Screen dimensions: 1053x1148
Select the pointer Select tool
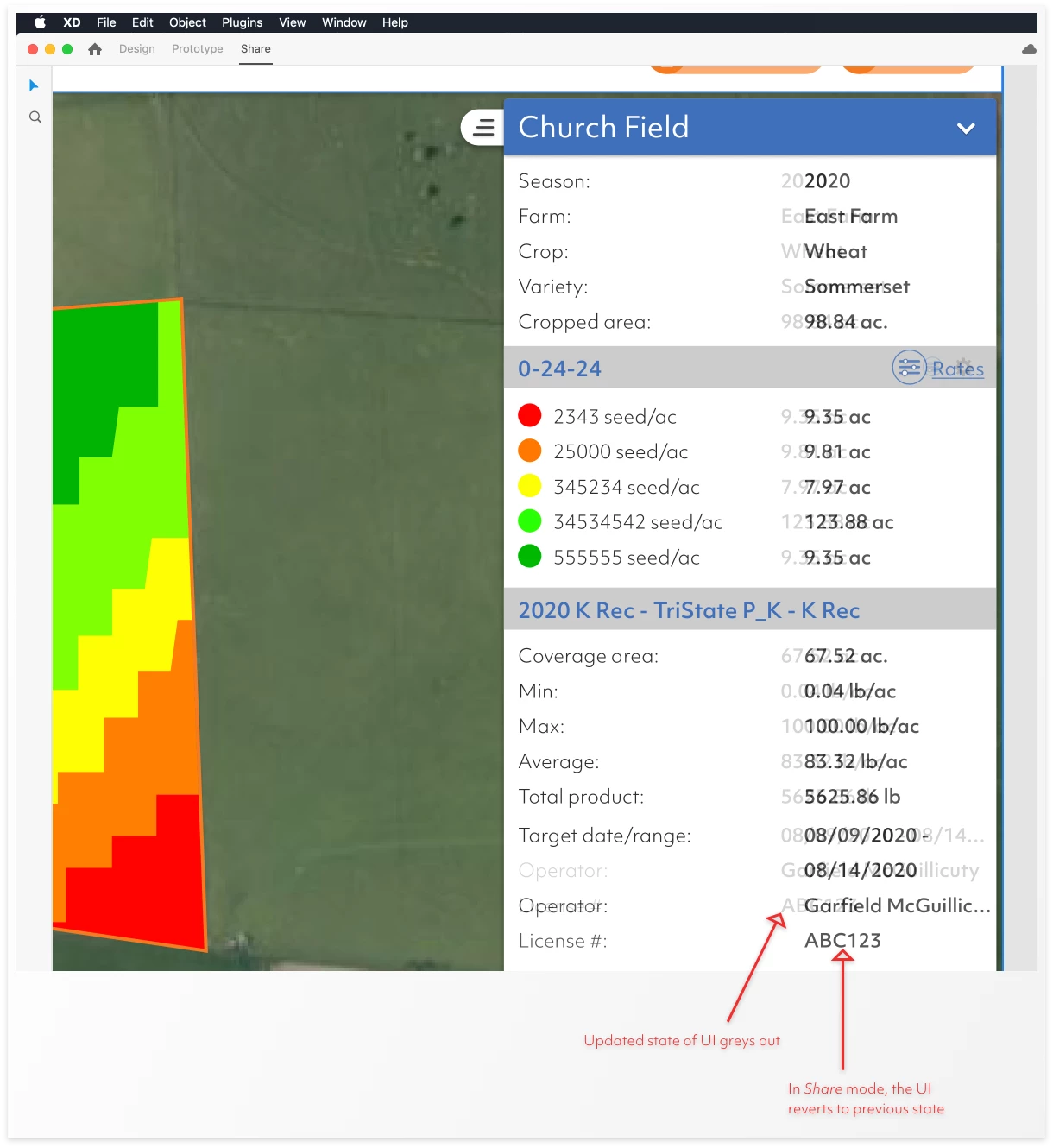pyautogui.click(x=34, y=85)
